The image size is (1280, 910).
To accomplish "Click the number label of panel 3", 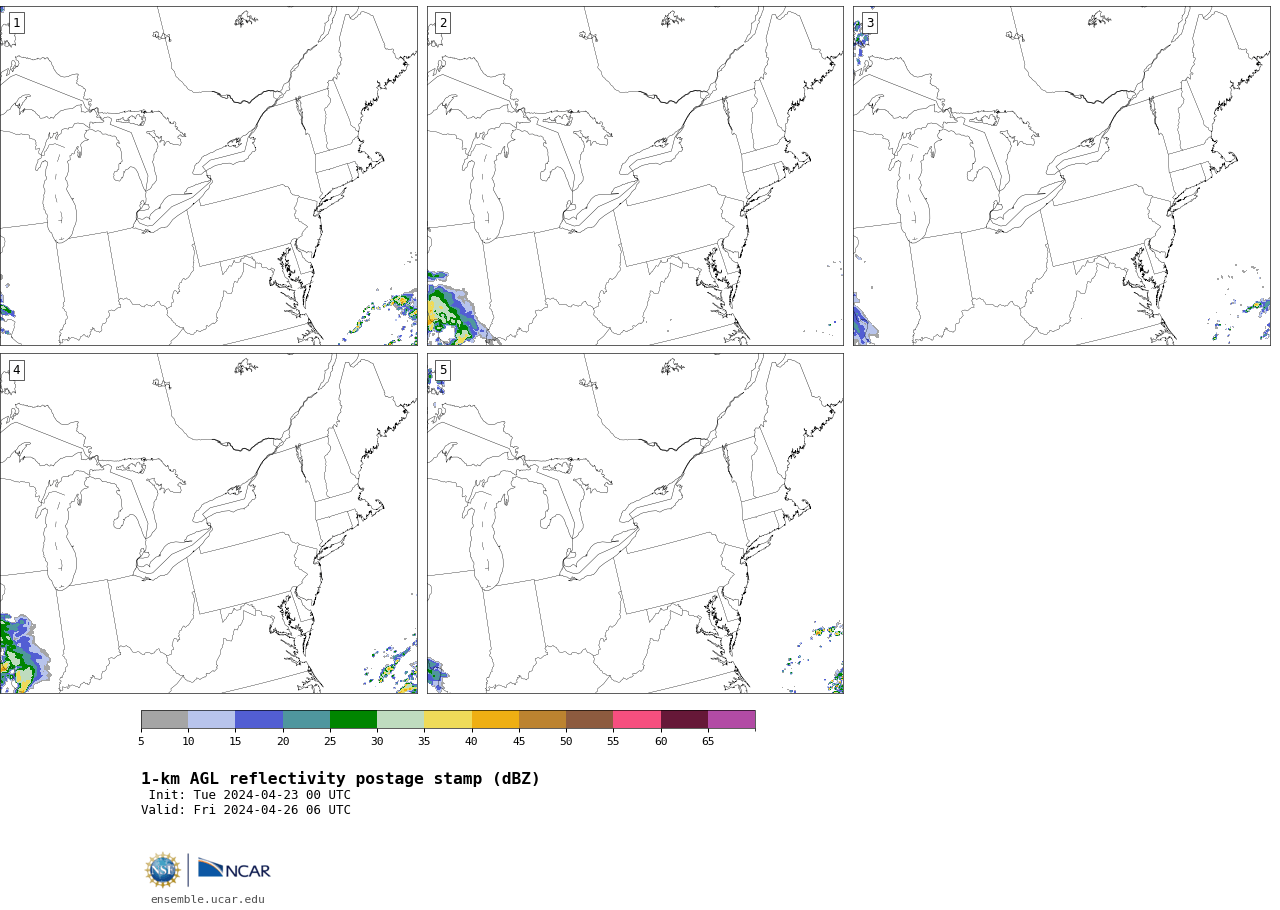I will [x=869, y=23].
